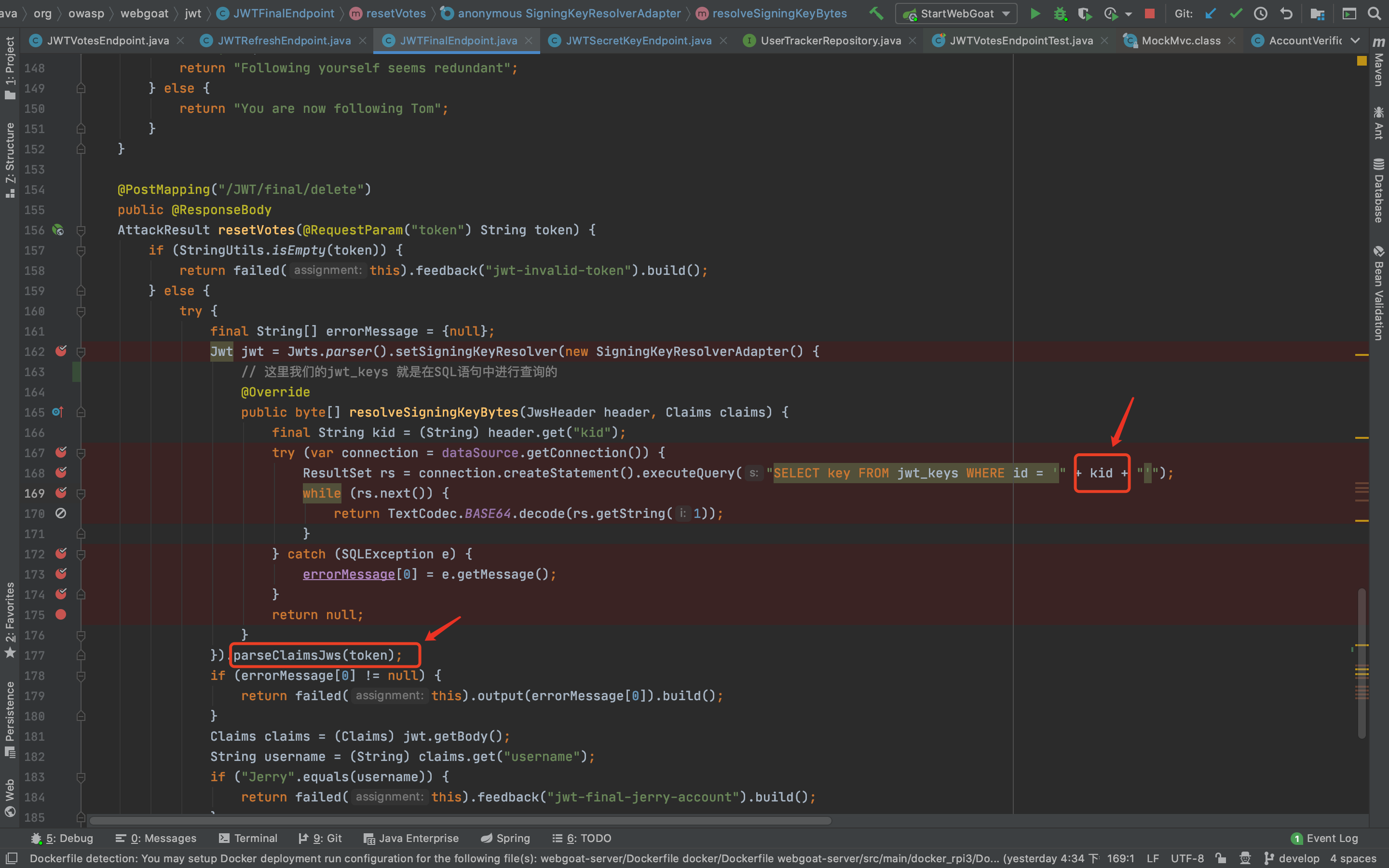Click the Build project hammer icon

pos(876,13)
